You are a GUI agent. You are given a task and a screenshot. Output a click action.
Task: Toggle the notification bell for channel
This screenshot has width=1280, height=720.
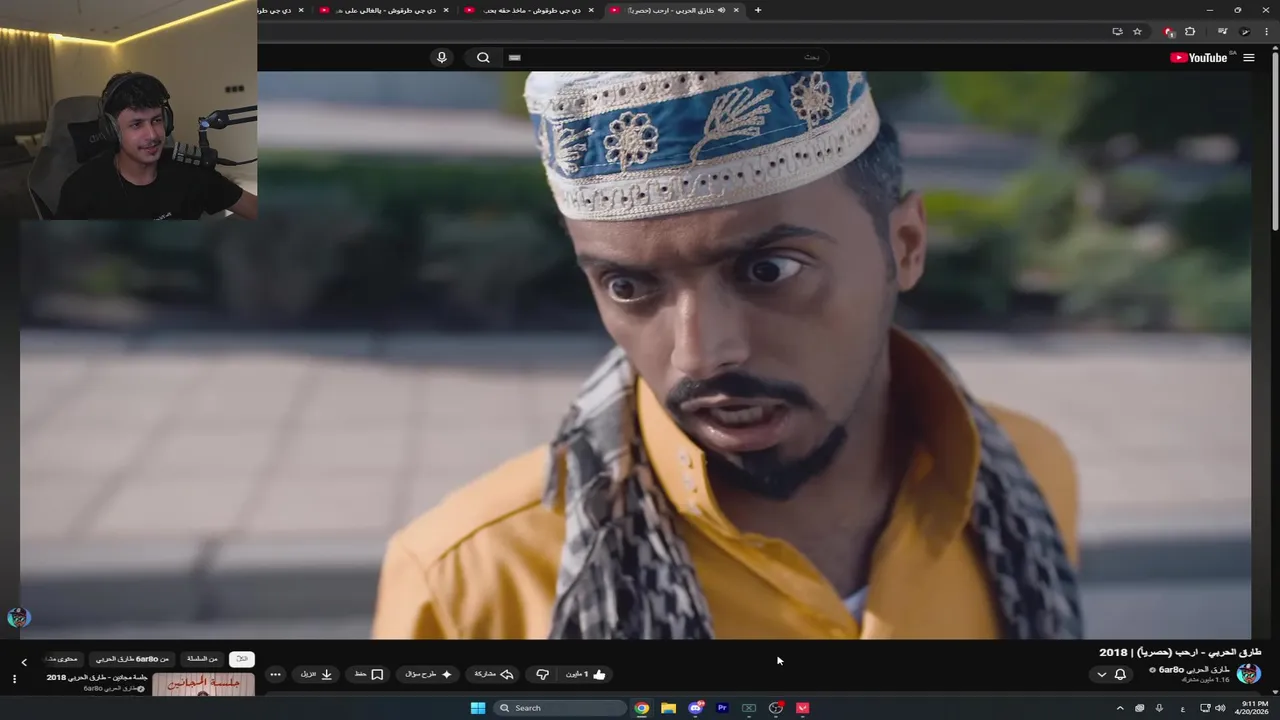click(x=1120, y=675)
